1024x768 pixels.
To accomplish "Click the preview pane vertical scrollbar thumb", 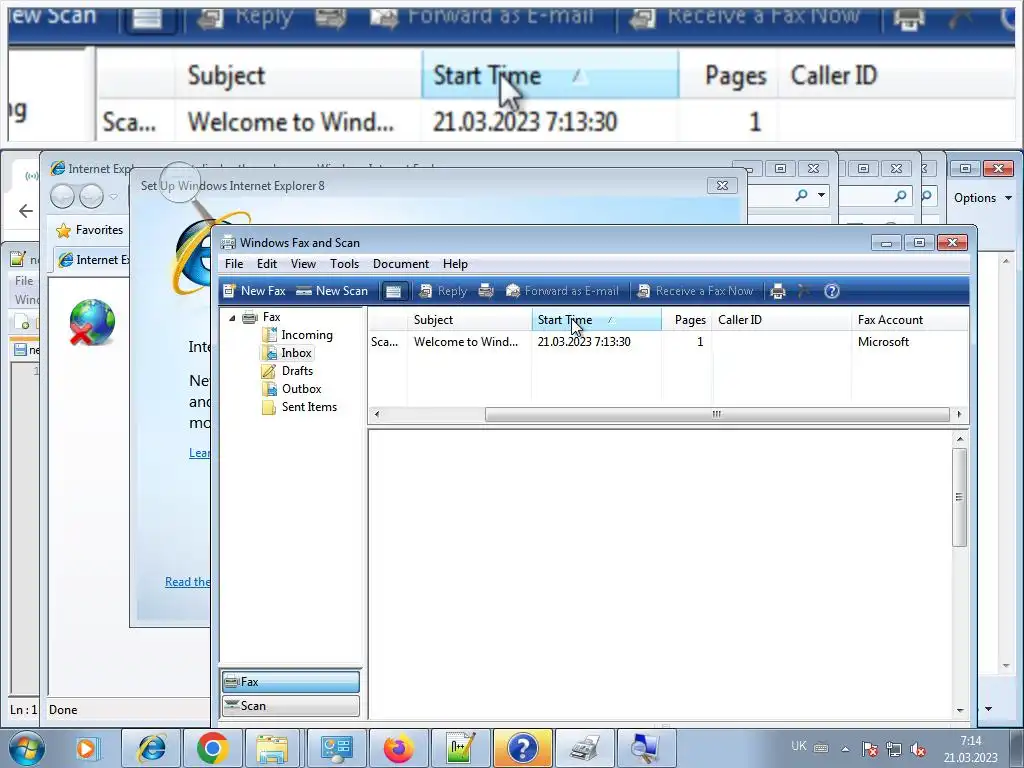I will pyautogui.click(x=959, y=497).
